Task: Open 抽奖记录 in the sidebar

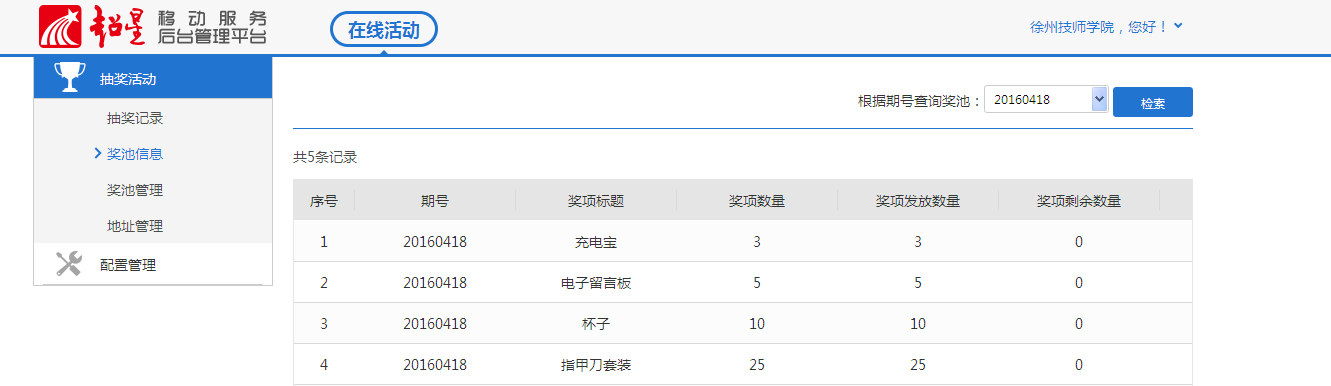Action: click(x=135, y=118)
